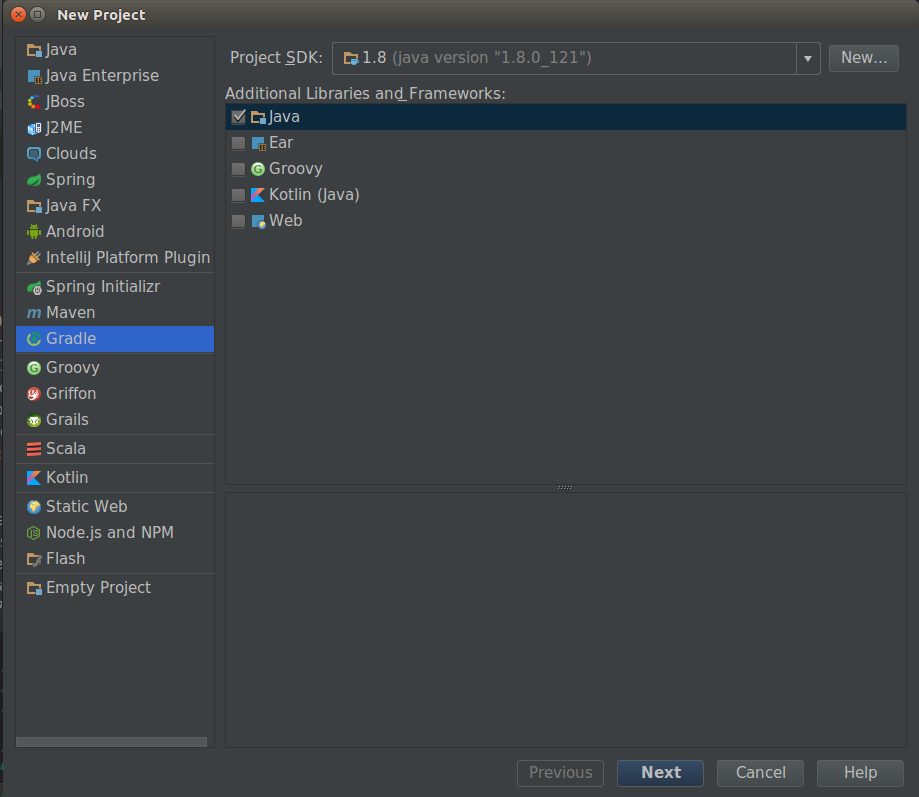Select Java Enterprise project type
The height and width of the screenshot is (797, 919).
click(x=102, y=76)
